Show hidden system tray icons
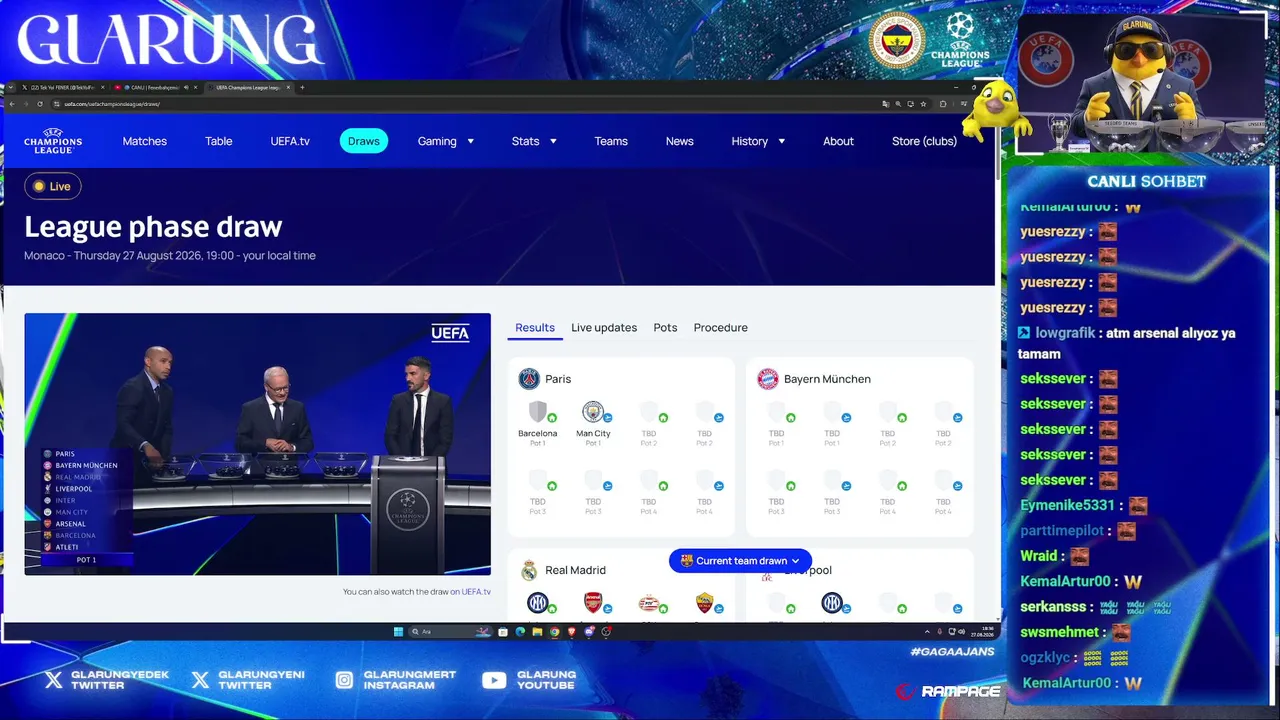This screenshot has width=1280, height=720. point(927,632)
